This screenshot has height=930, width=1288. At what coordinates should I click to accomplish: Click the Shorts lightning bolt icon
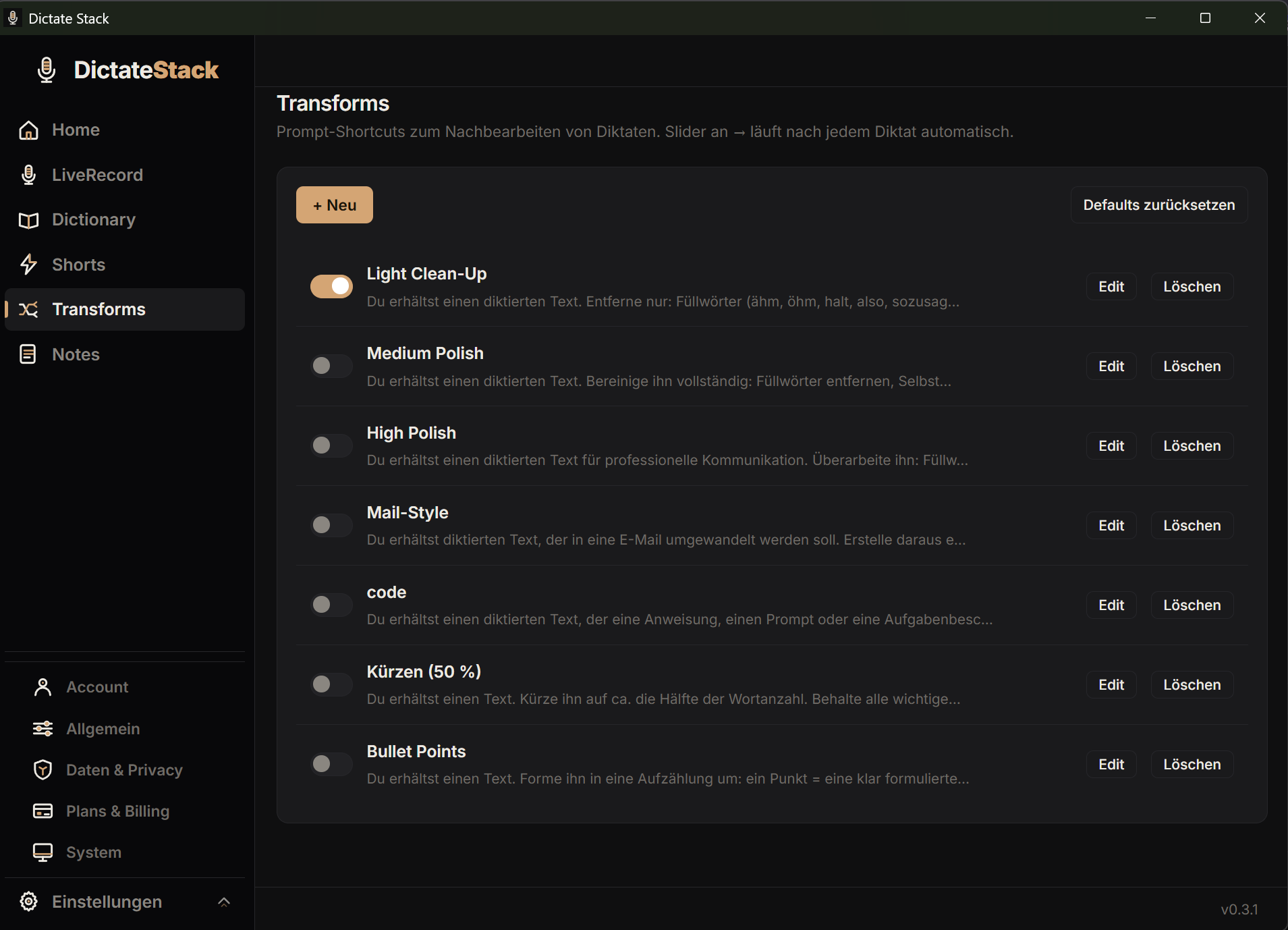click(28, 265)
